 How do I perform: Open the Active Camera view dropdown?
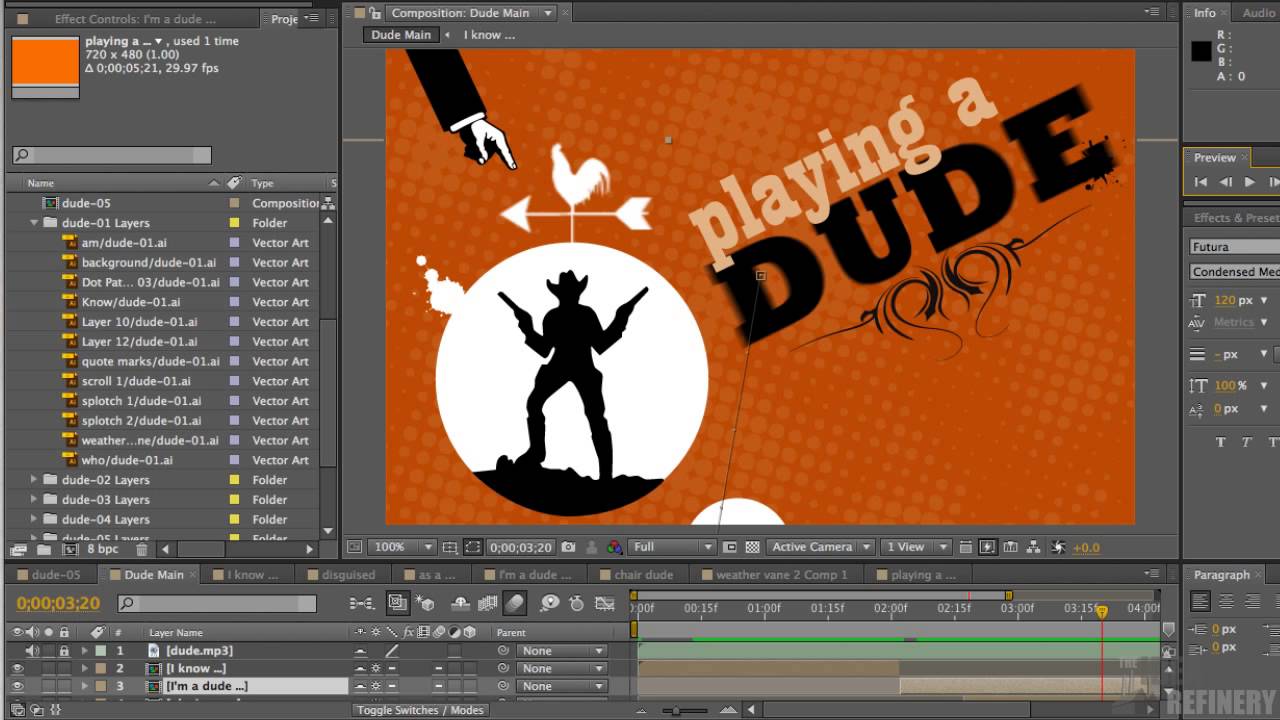pyautogui.click(x=821, y=547)
